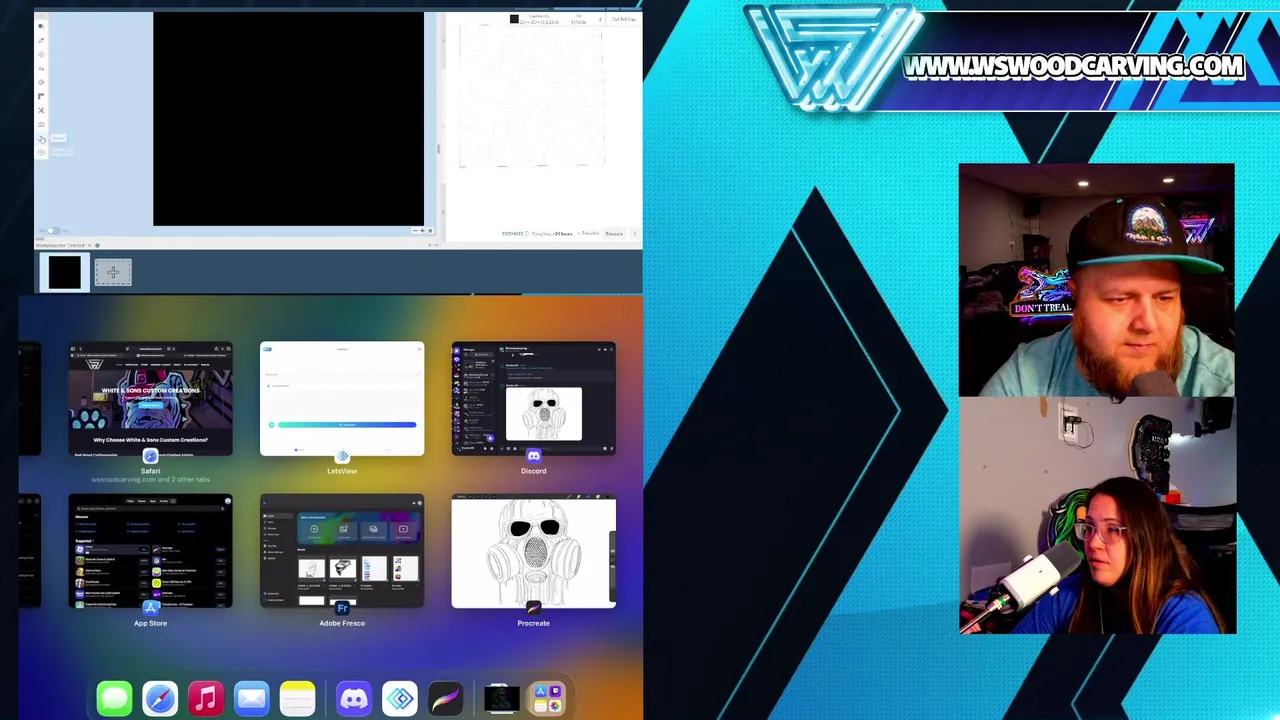Click the Aa text tool icon
Viewport: 1280px width, 720px height.
(41, 68)
